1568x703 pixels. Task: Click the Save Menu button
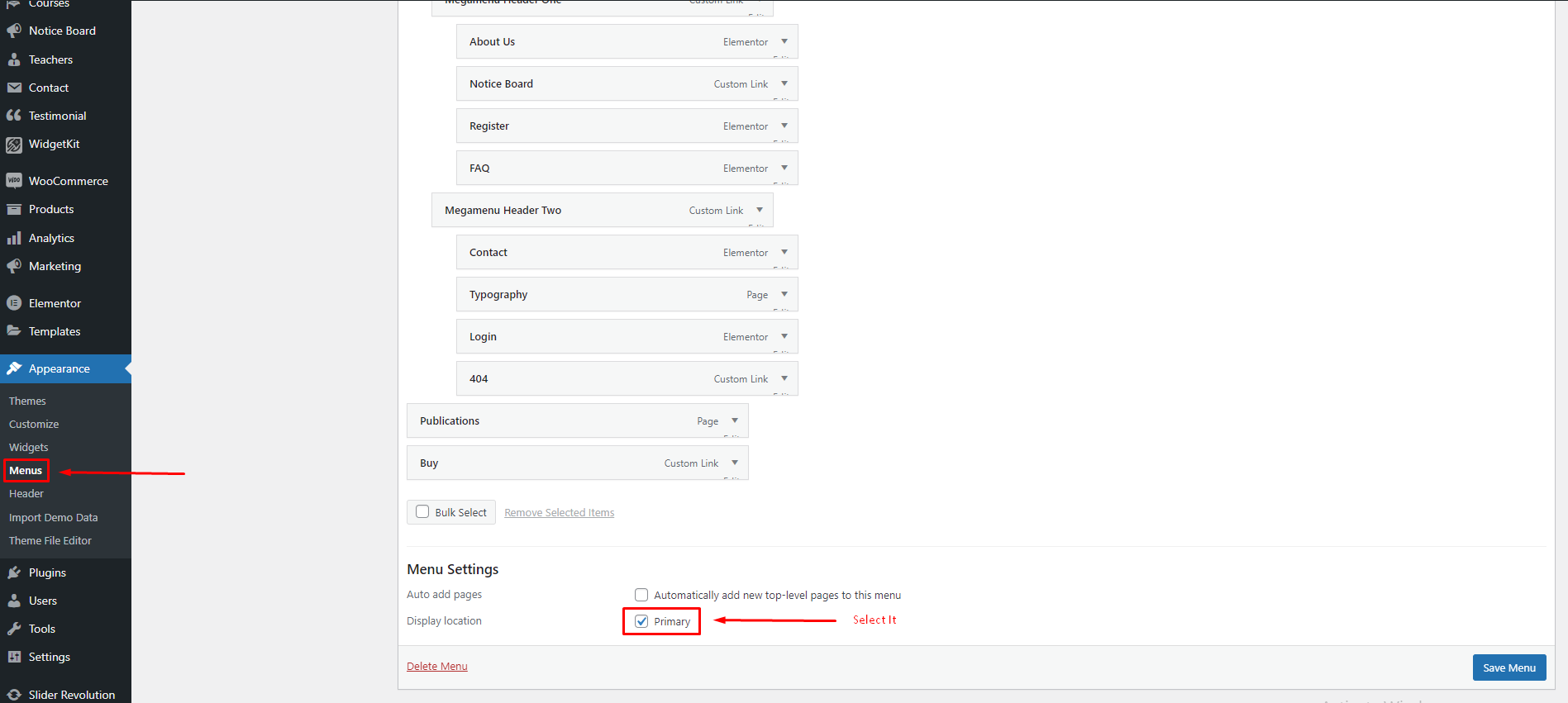[1508, 667]
